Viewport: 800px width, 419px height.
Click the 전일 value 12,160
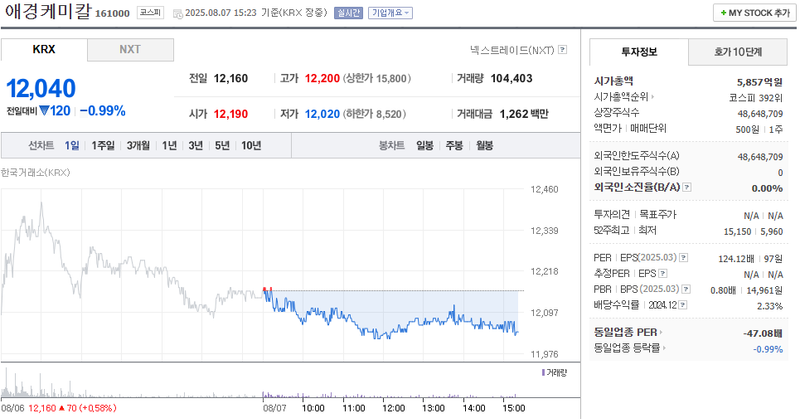(x=231, y=79)
